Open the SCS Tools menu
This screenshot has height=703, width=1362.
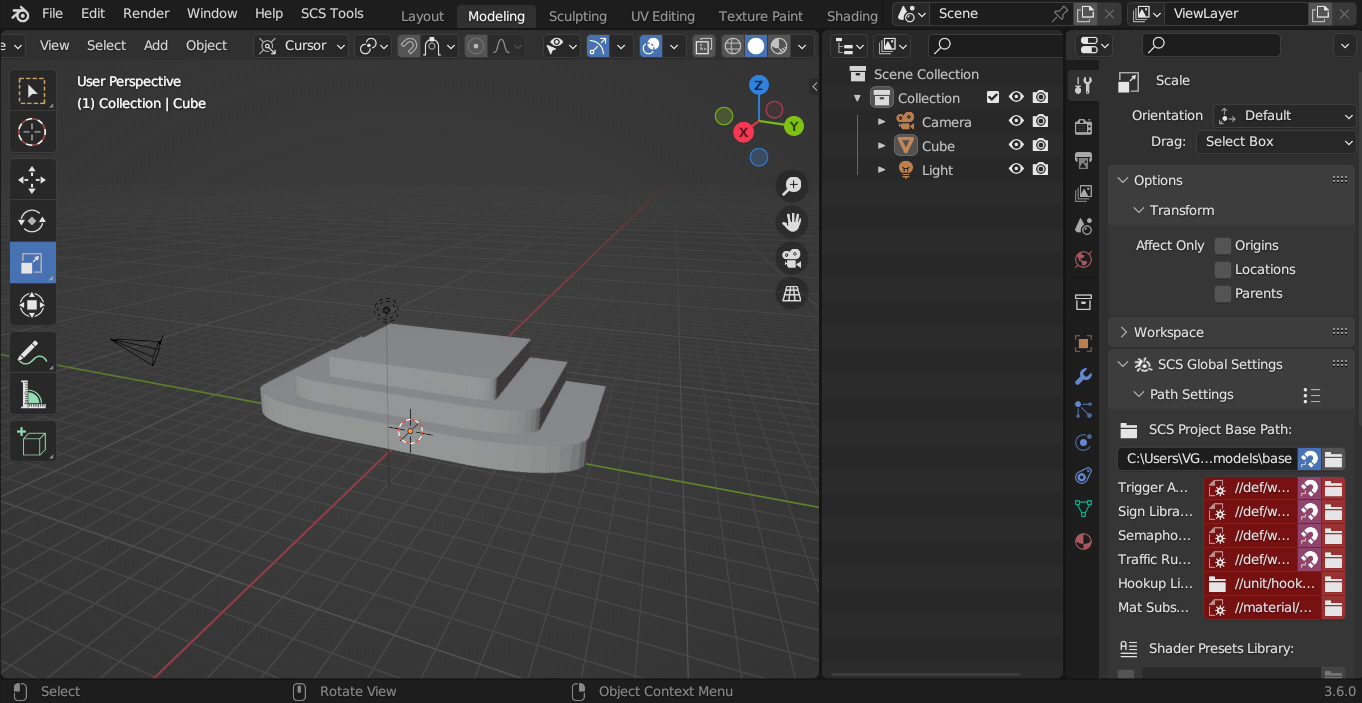tap(332, 13)
